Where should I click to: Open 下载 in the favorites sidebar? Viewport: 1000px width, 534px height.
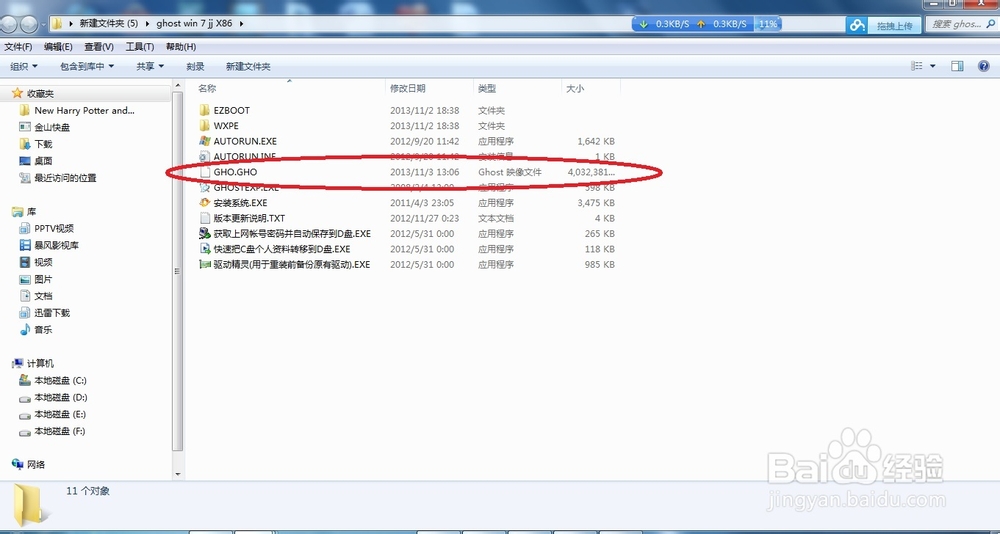[43, 144]
